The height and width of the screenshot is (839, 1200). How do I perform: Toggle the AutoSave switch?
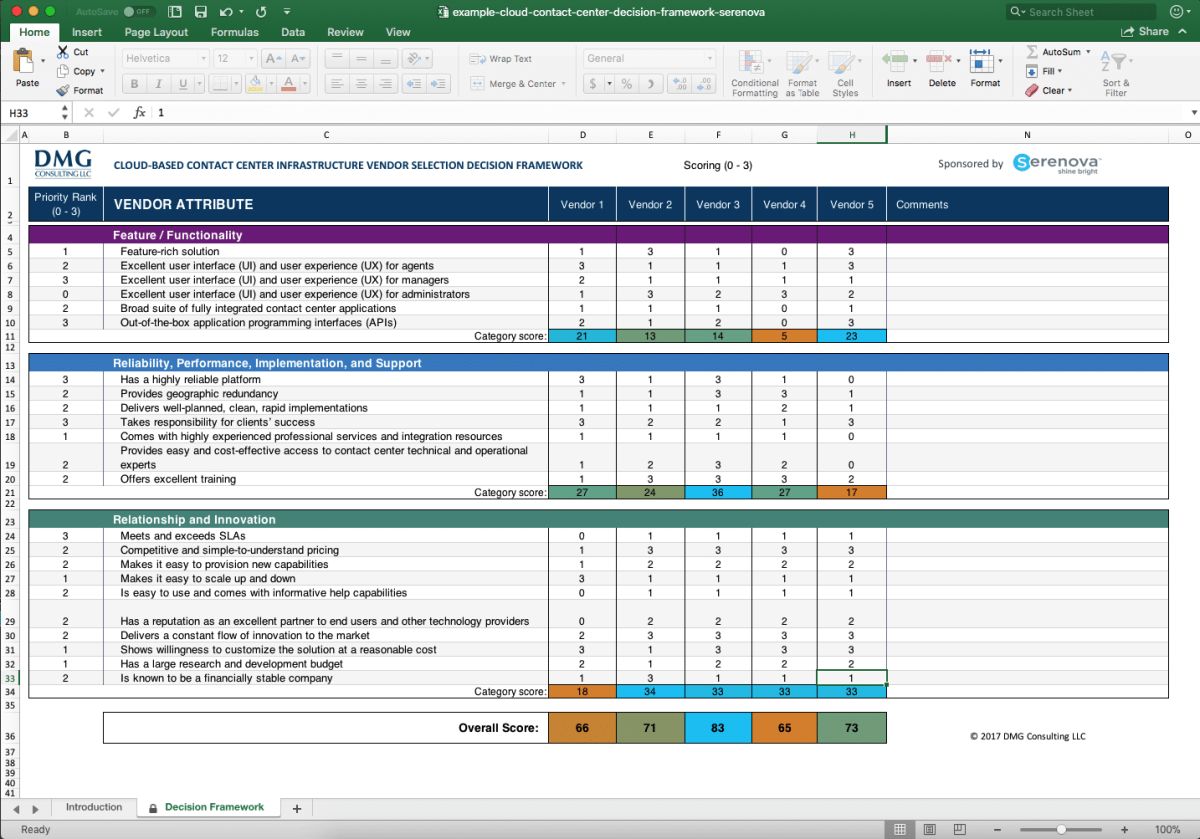click(x=141, y=12)
